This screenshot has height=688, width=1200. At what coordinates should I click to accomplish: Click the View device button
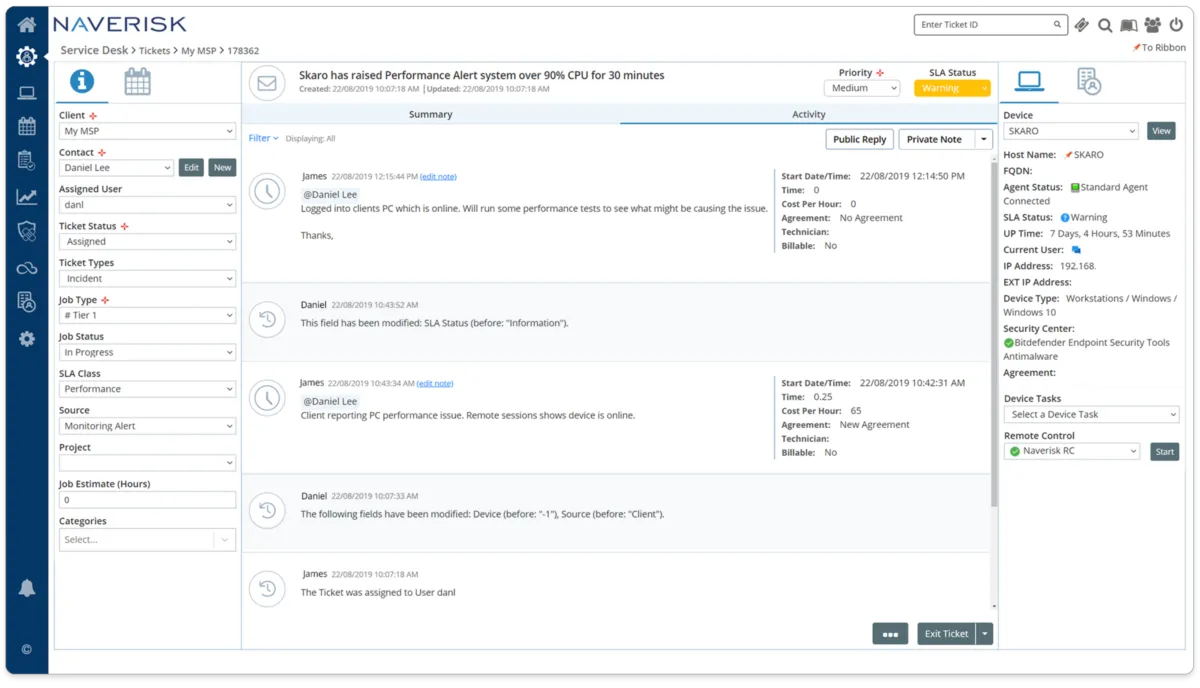(x=1161, y=131)
